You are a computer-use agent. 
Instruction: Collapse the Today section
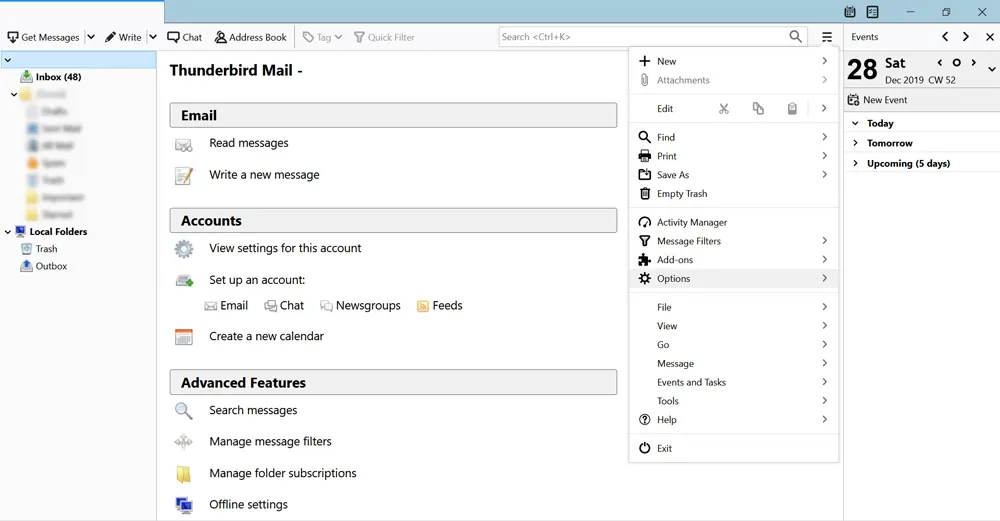click(x=855, y=123)
